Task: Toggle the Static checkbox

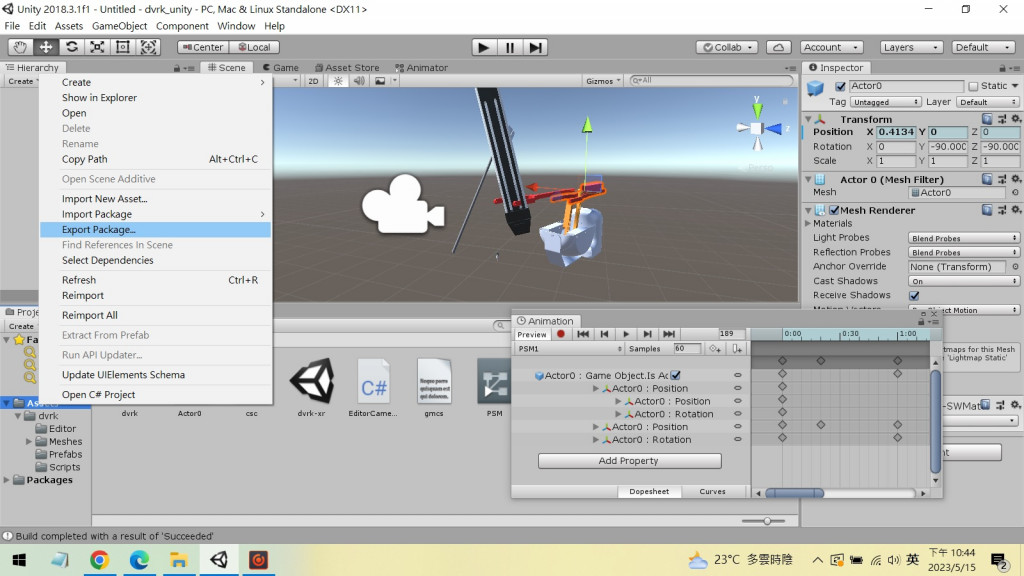Action: click(973, 86)
